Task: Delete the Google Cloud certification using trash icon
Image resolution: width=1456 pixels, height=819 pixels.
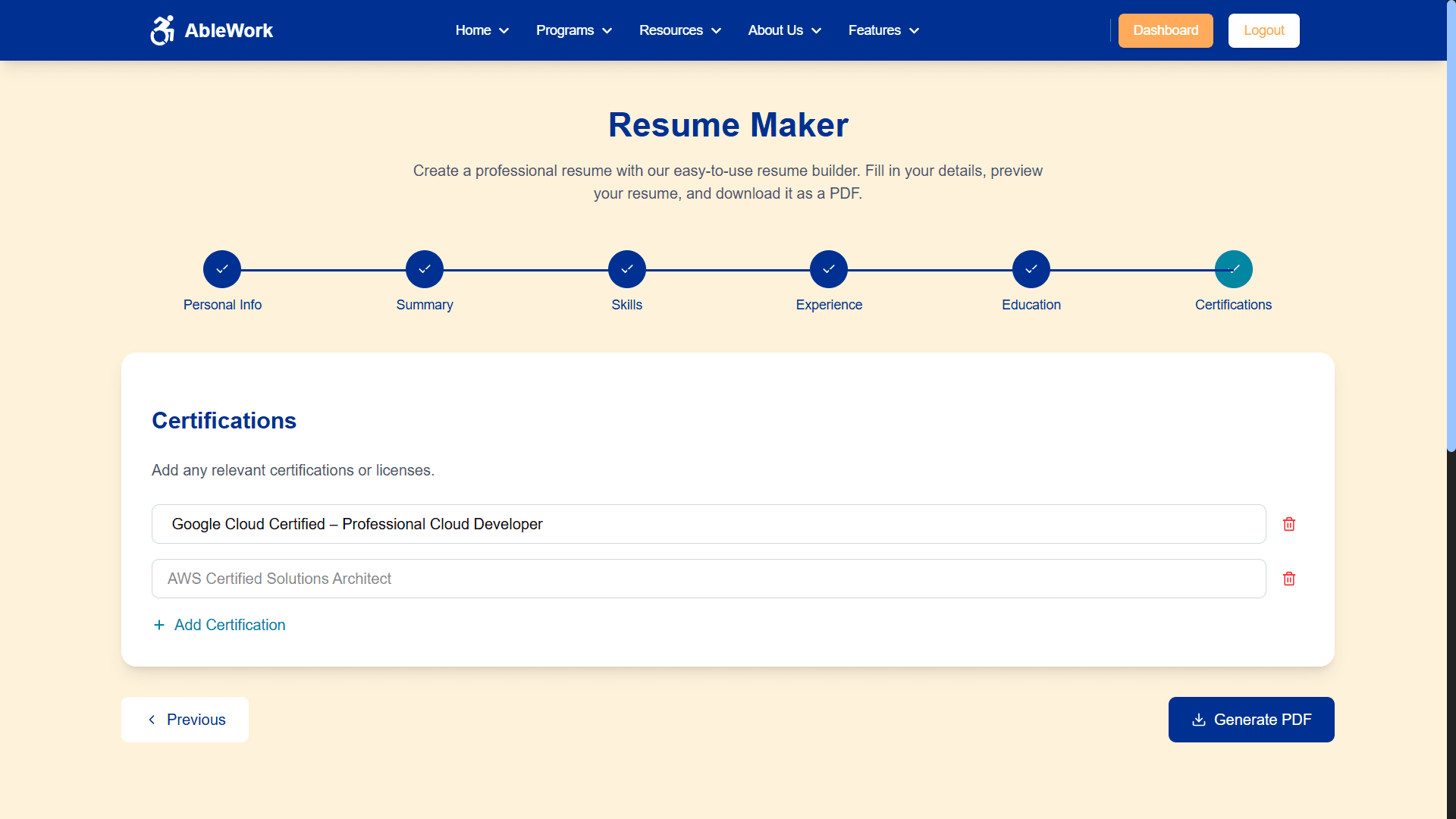Action: pyautogui.click(x=1288, y=523)
